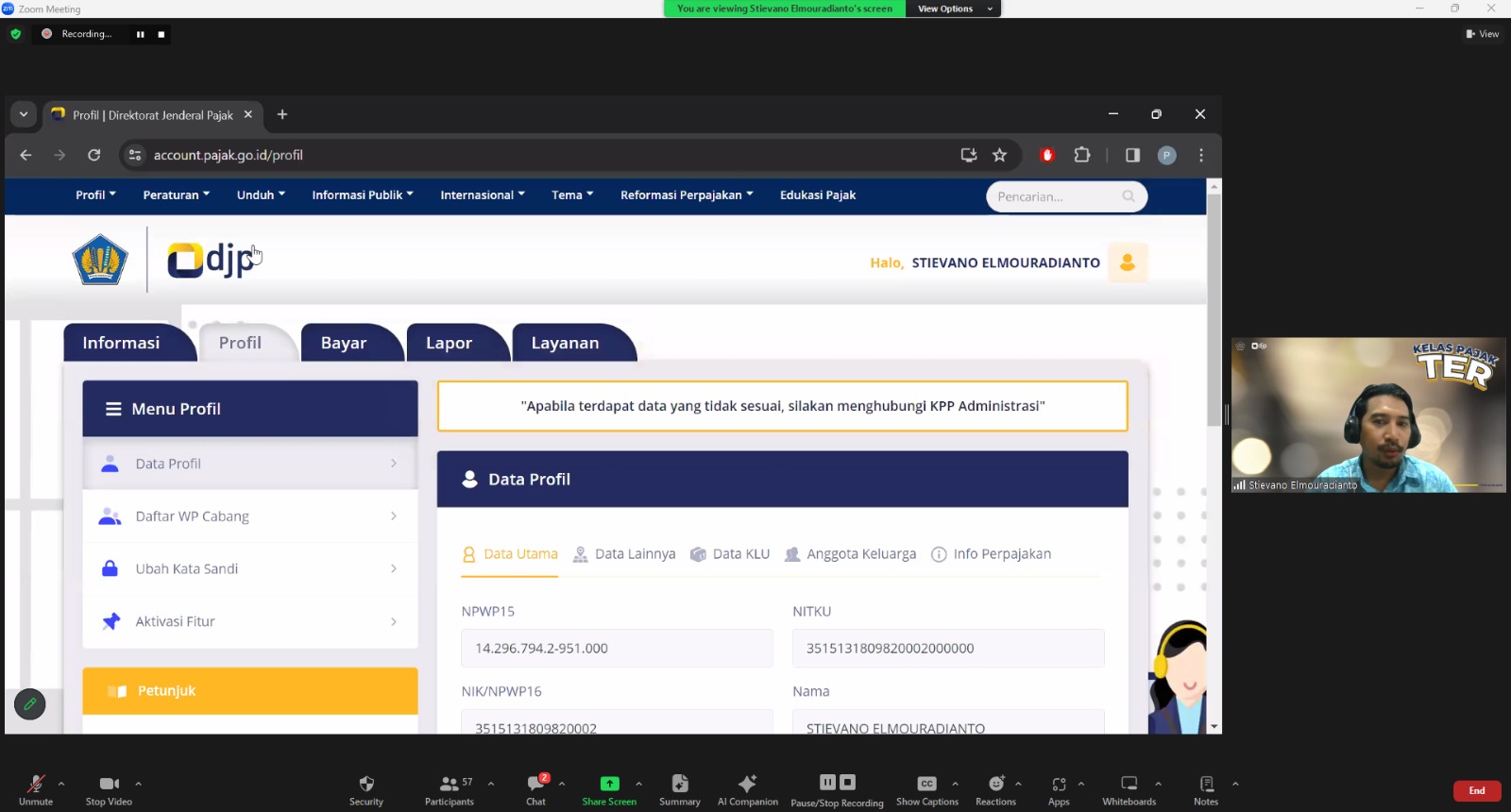Click the user avatar beside Halo greeting

pos(1128,262)
